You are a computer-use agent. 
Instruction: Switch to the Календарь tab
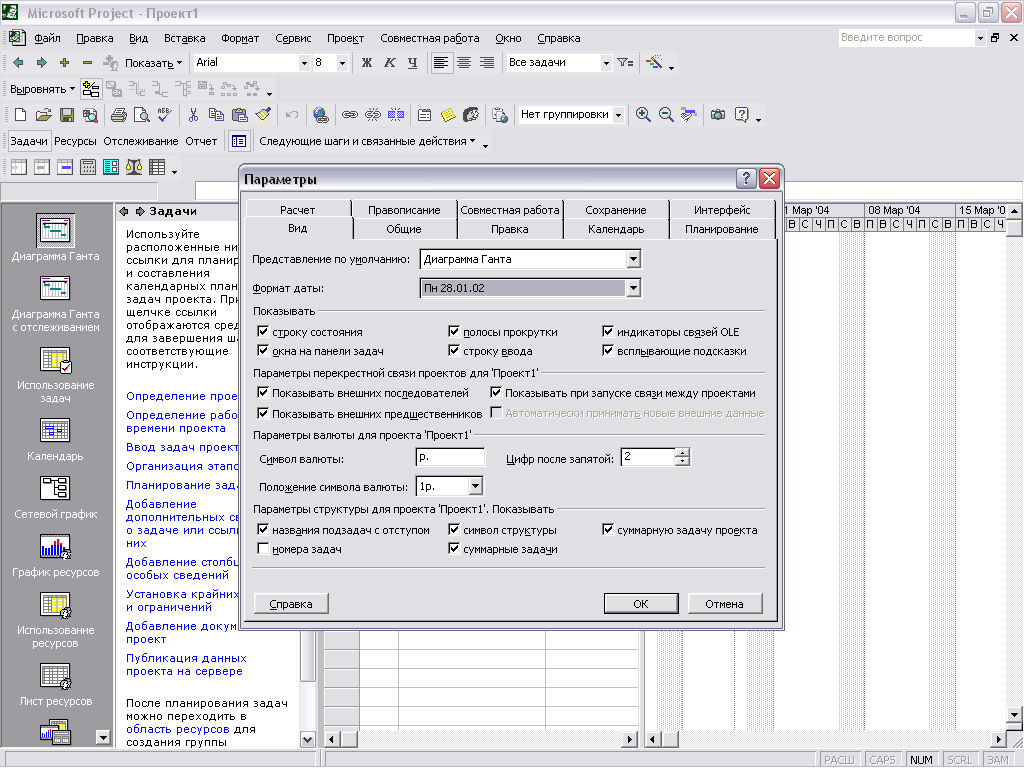click(x=616, y=229)
